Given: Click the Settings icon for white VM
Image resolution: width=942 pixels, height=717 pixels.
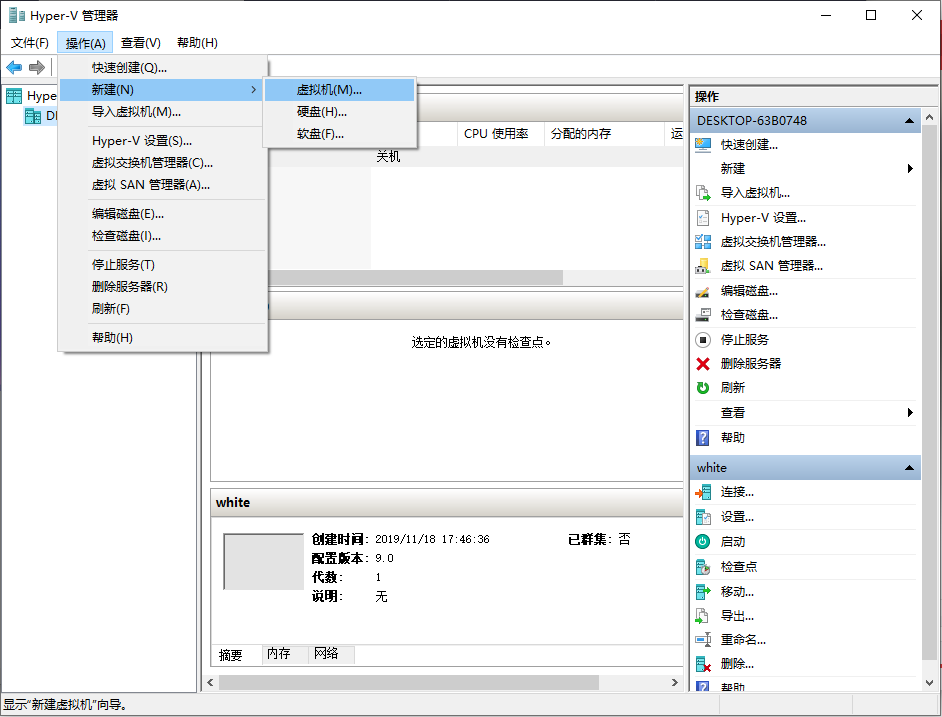Looking at the screenshot, I should point(703,517).
